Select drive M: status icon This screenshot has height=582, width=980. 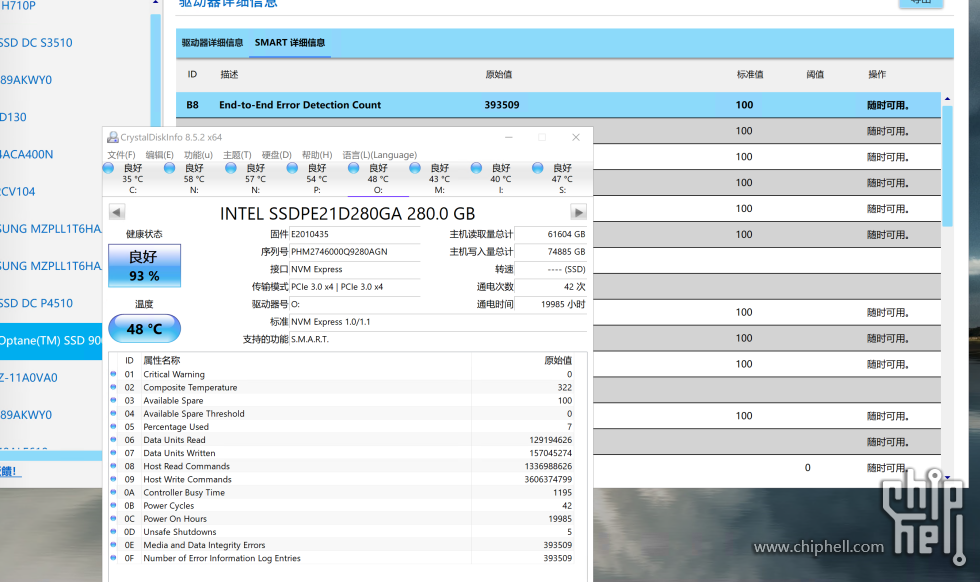[x=415, y=168]
